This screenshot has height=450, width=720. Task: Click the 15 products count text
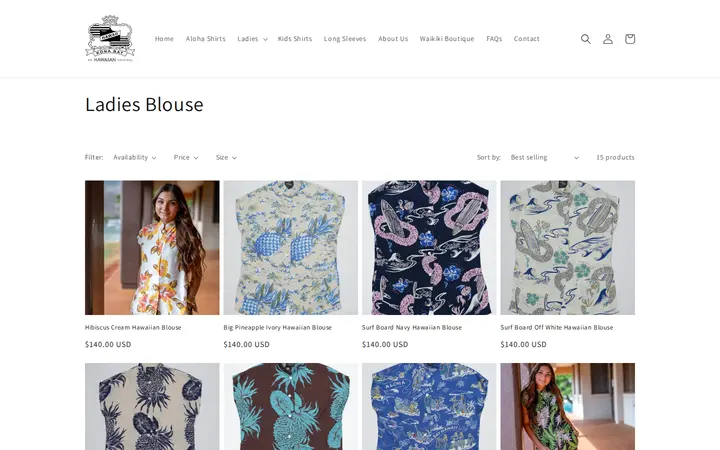(x=615, y=158)
